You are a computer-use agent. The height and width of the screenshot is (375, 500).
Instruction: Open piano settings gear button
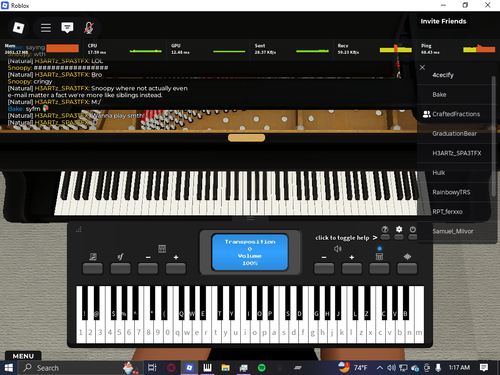pos(399,237)
